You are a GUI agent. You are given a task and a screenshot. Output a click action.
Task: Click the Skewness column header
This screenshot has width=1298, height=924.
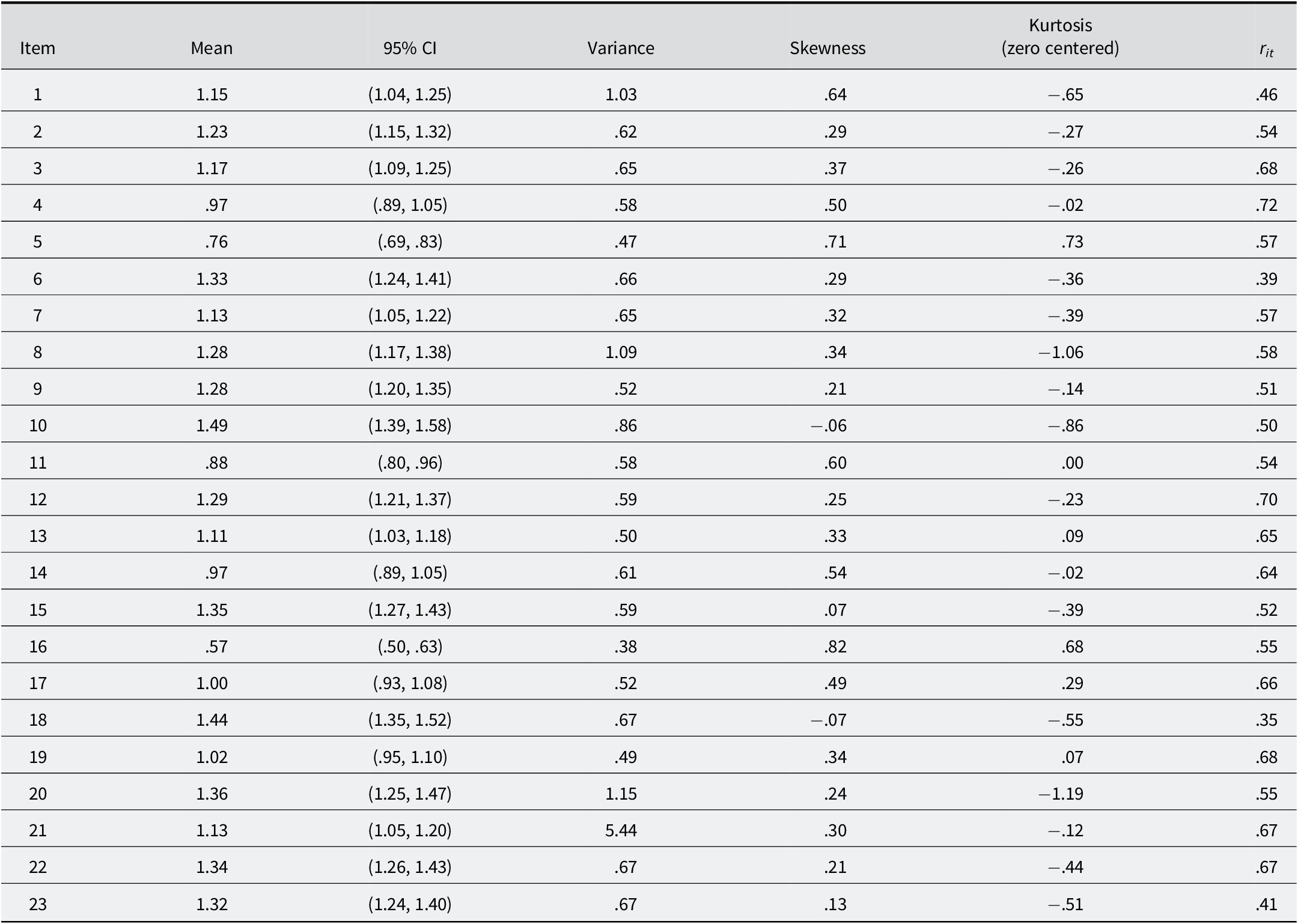[x=827, y=48]
